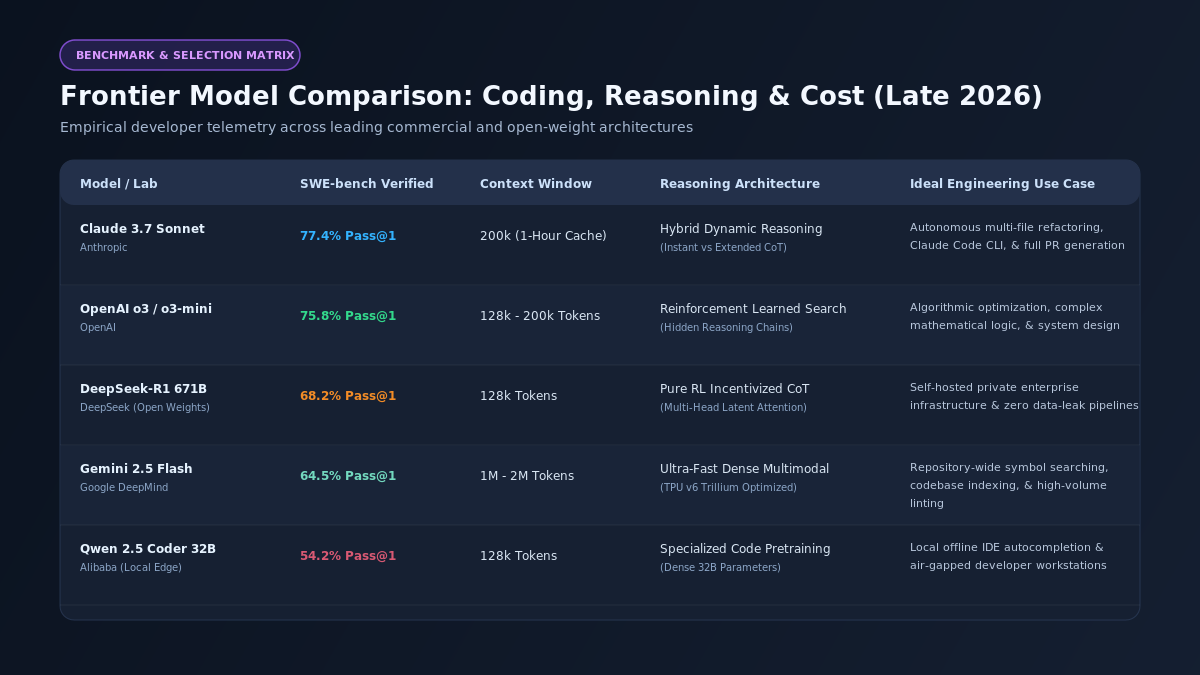Viewport: 1200px width, 675px height.
Task: Click the "DeepSeek (Open Weights)" lab label
Action: click(145, 407)
